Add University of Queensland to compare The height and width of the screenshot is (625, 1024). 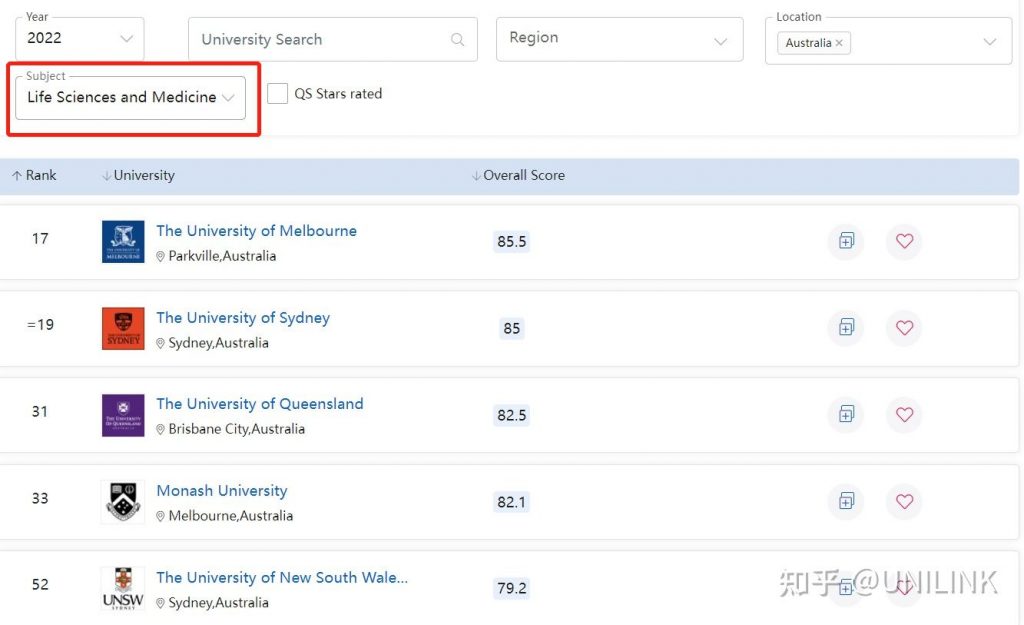(x=846, y=414)
